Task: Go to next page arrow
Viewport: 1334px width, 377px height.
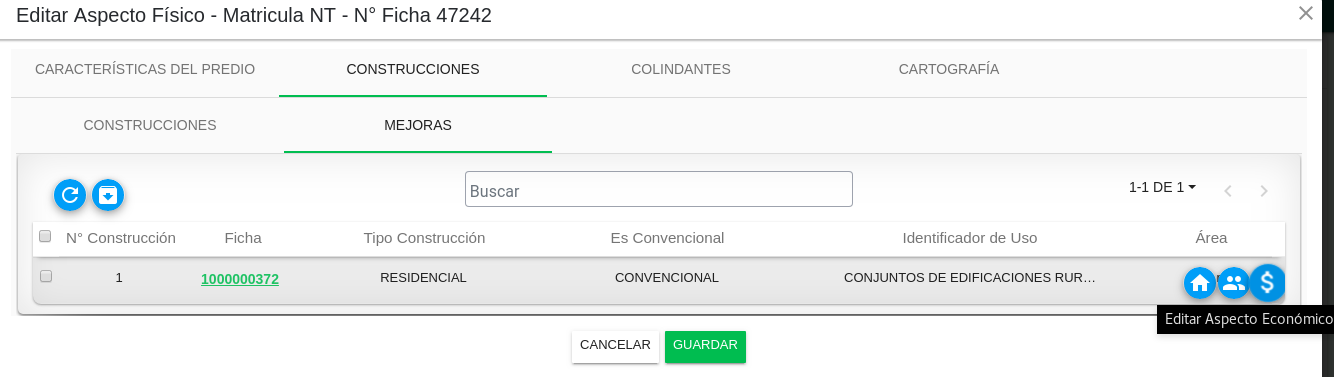Action: (1264, 191)
